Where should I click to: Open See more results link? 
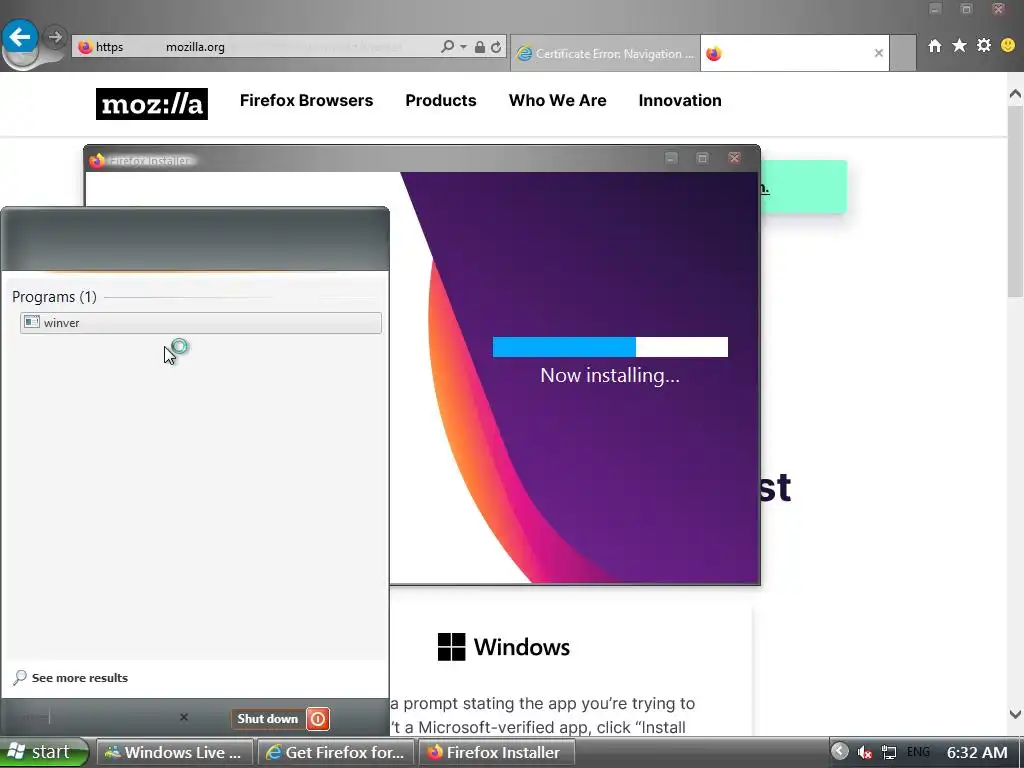tap(80, 678)
